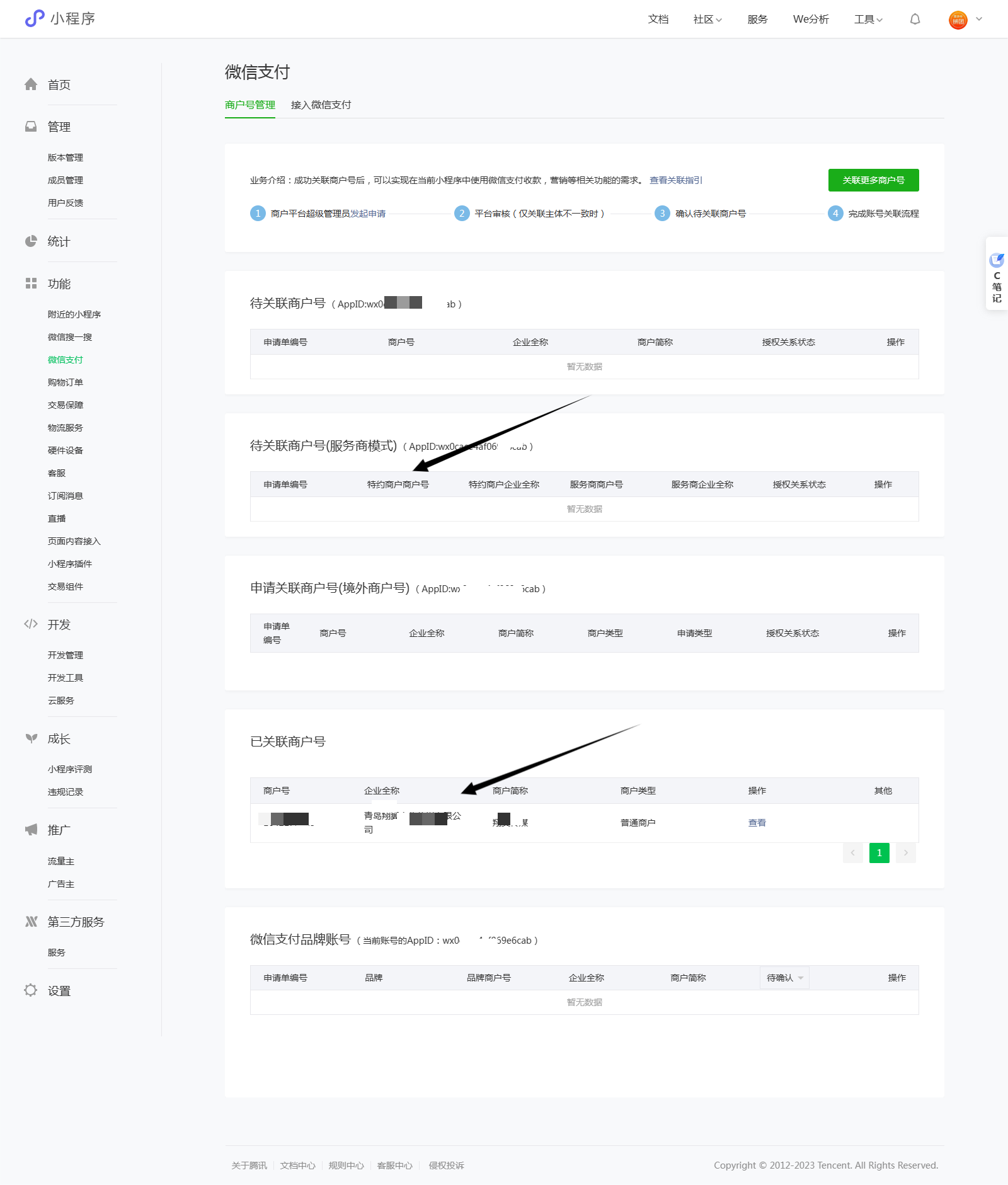1008x1185 pixels.
Task: Open 附近的小程序 in the sidebar
Action: (x=74, y=314)
